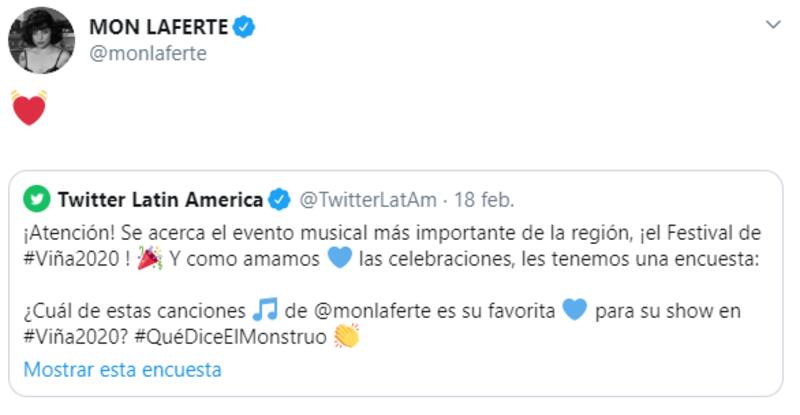Open Twitter Latin America profile name
The width and height of the screenshot is (800, 415).
(160, 197)
